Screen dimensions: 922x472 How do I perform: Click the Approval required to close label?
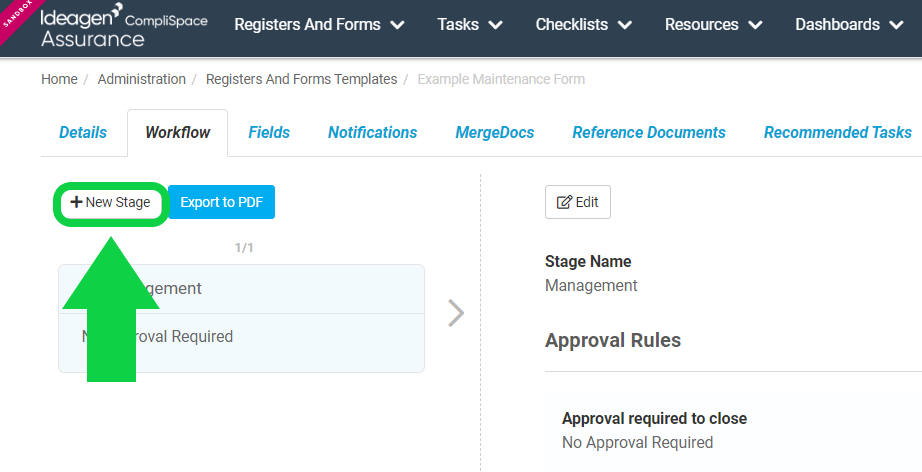click(x=654, y=419)
